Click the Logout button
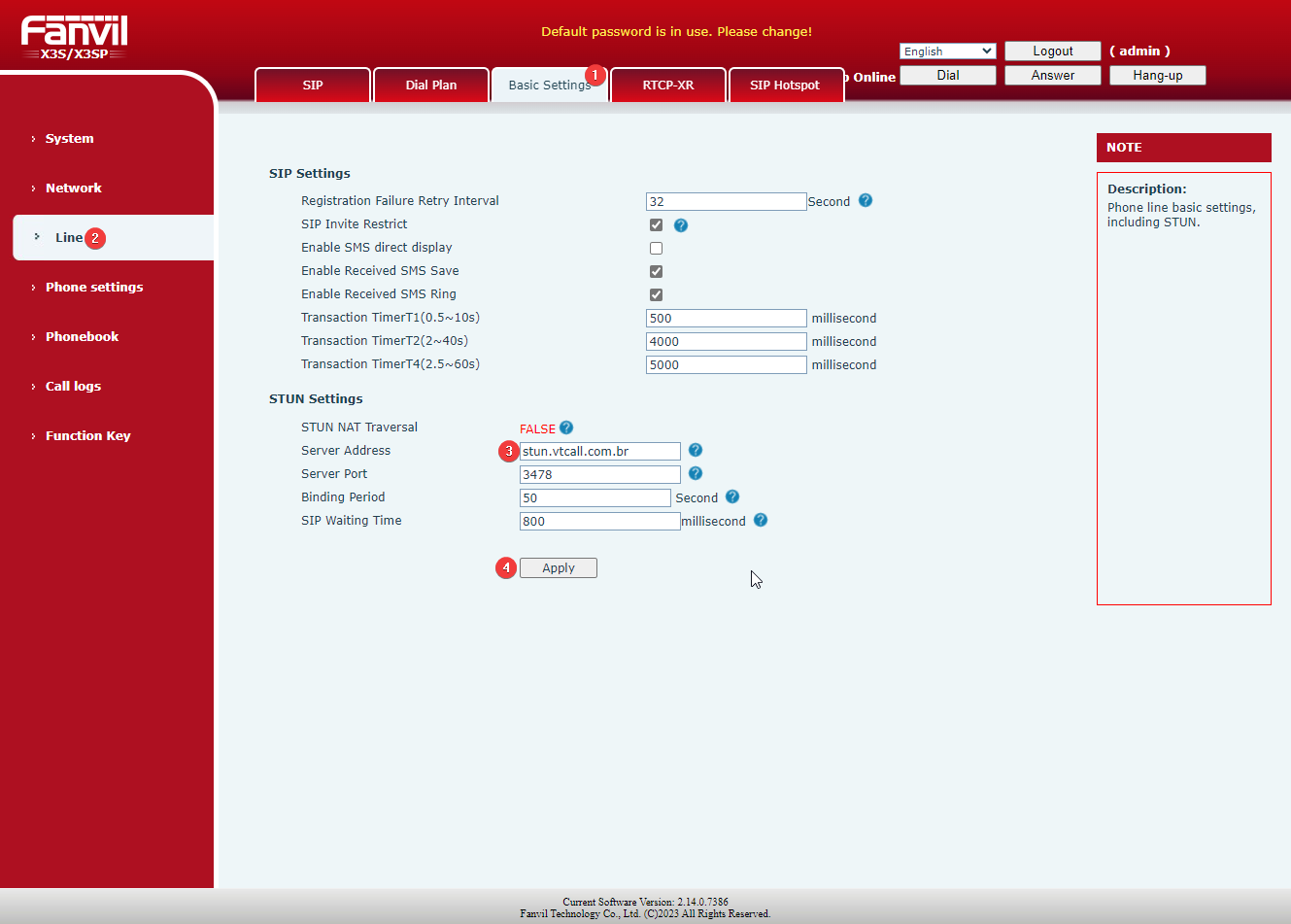The width and height of the screenshot is (1291, 924). click(x=1052, y=51)
